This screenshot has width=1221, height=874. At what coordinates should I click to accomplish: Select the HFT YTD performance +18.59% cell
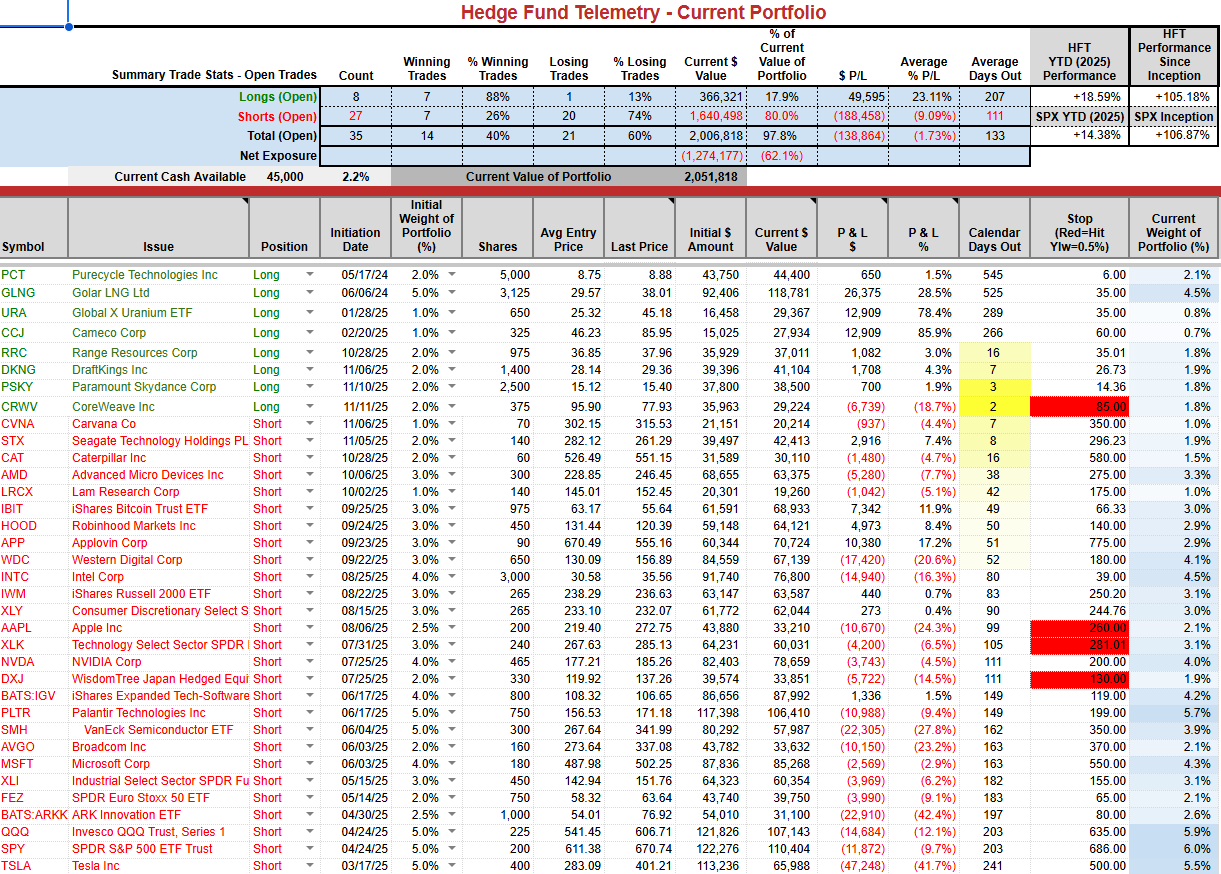click(1079, 97)
